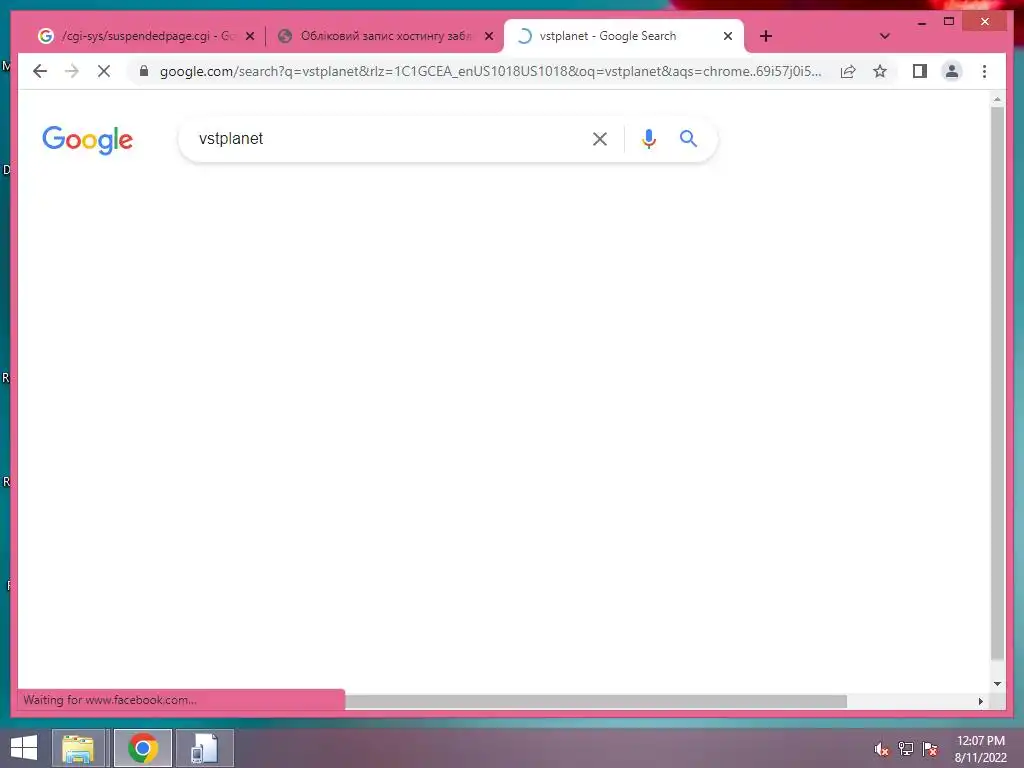1024x768 pixels.
Task: Close the suspendedpage.cgi tab
Action: [249, 36]
